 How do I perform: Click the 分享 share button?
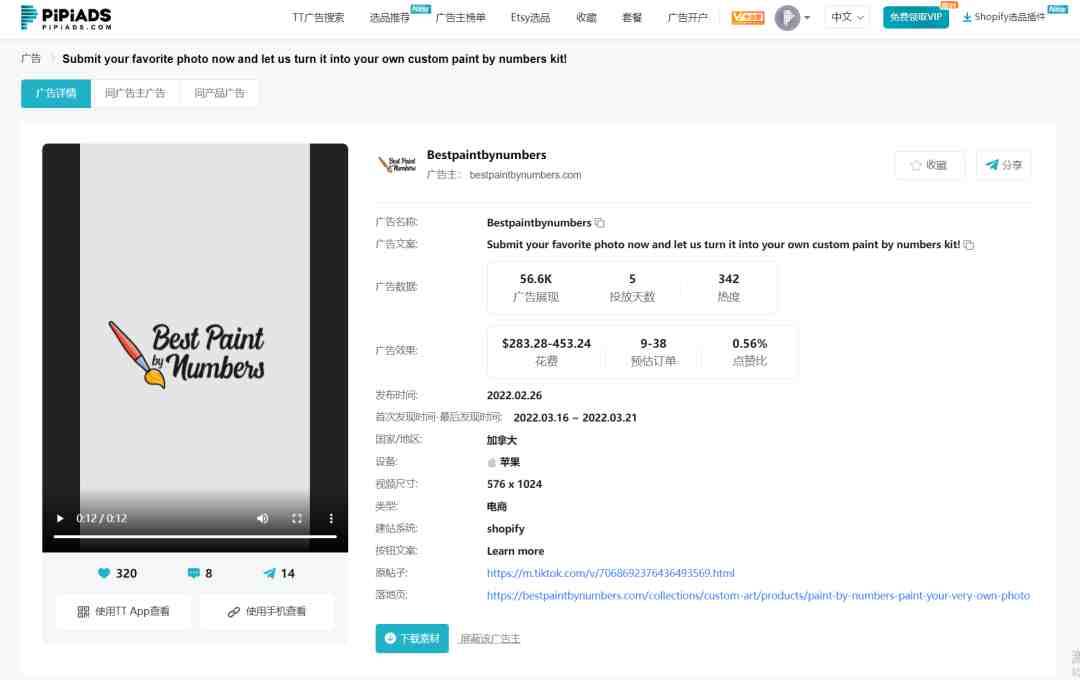(x=1004, y=165)
